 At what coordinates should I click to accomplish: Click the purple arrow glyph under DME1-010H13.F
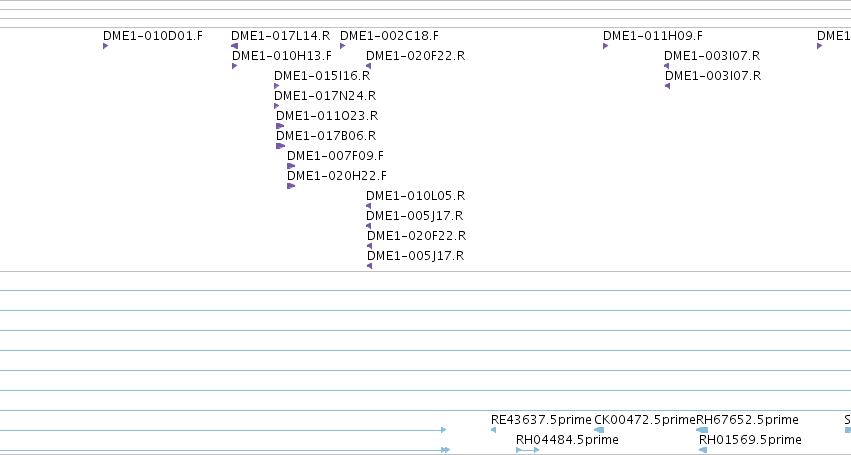(x=234, y=66)
